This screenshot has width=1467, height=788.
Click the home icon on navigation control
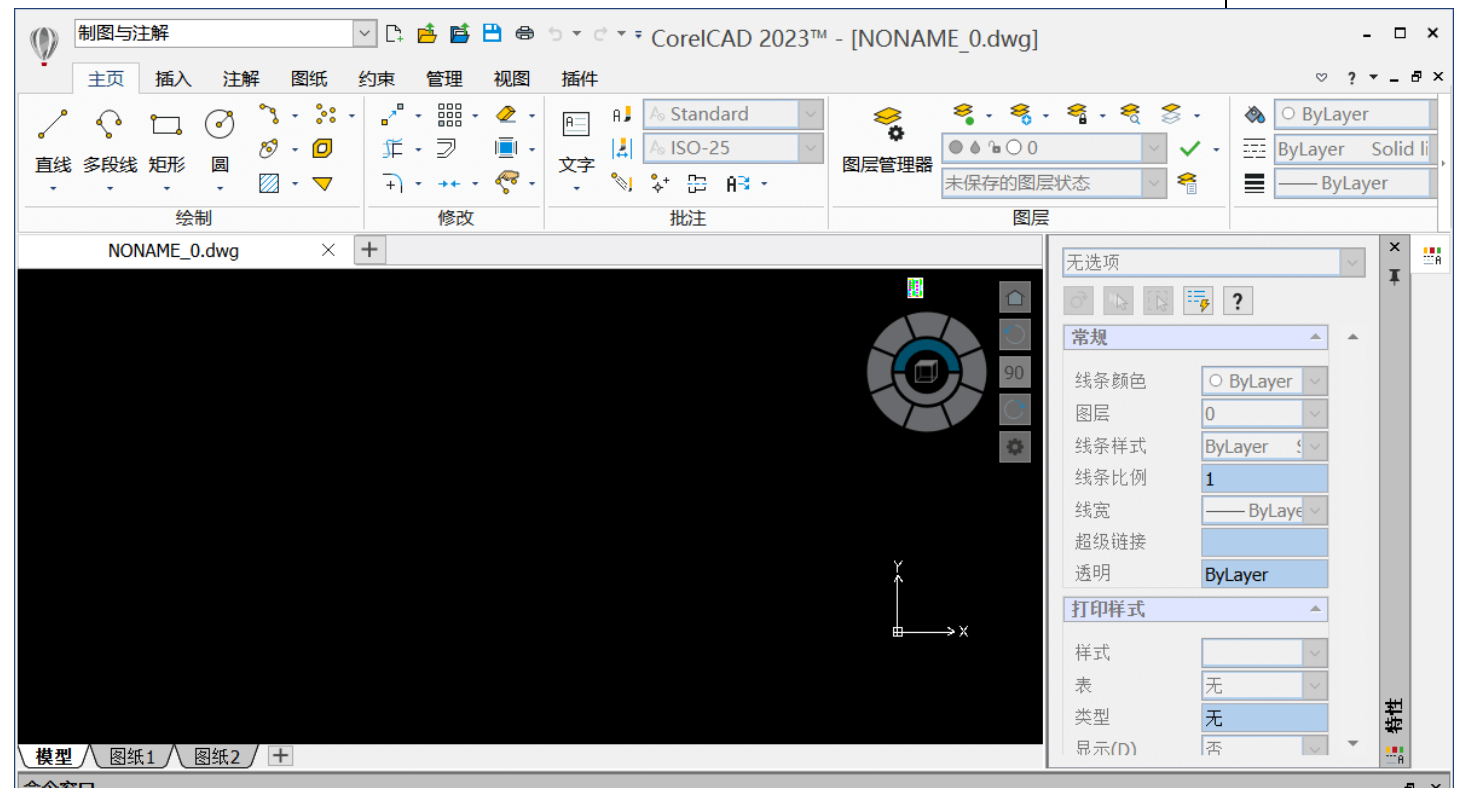click(1014, 297)
